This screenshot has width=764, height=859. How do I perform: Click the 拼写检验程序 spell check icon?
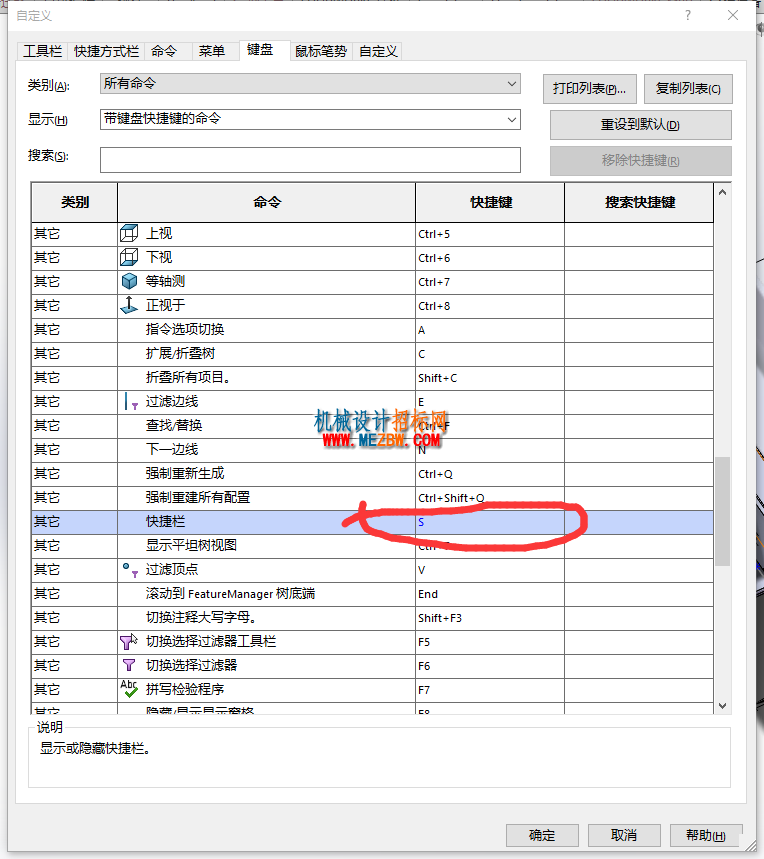point(129,689)
